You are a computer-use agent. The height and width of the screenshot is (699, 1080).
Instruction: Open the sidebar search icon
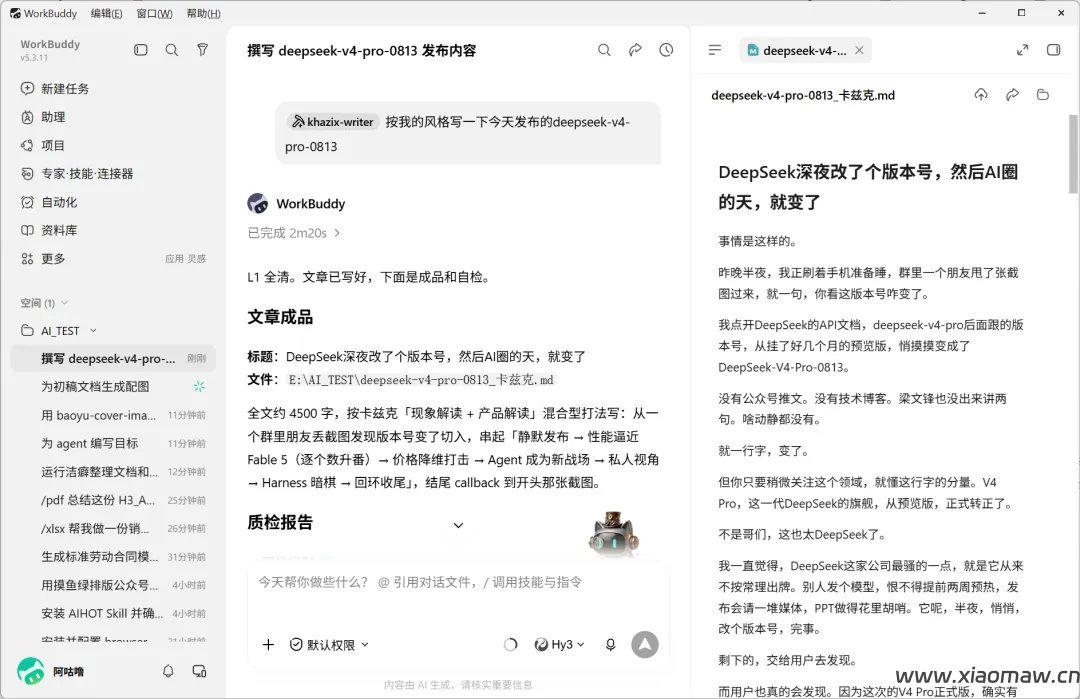pos(172,50)
